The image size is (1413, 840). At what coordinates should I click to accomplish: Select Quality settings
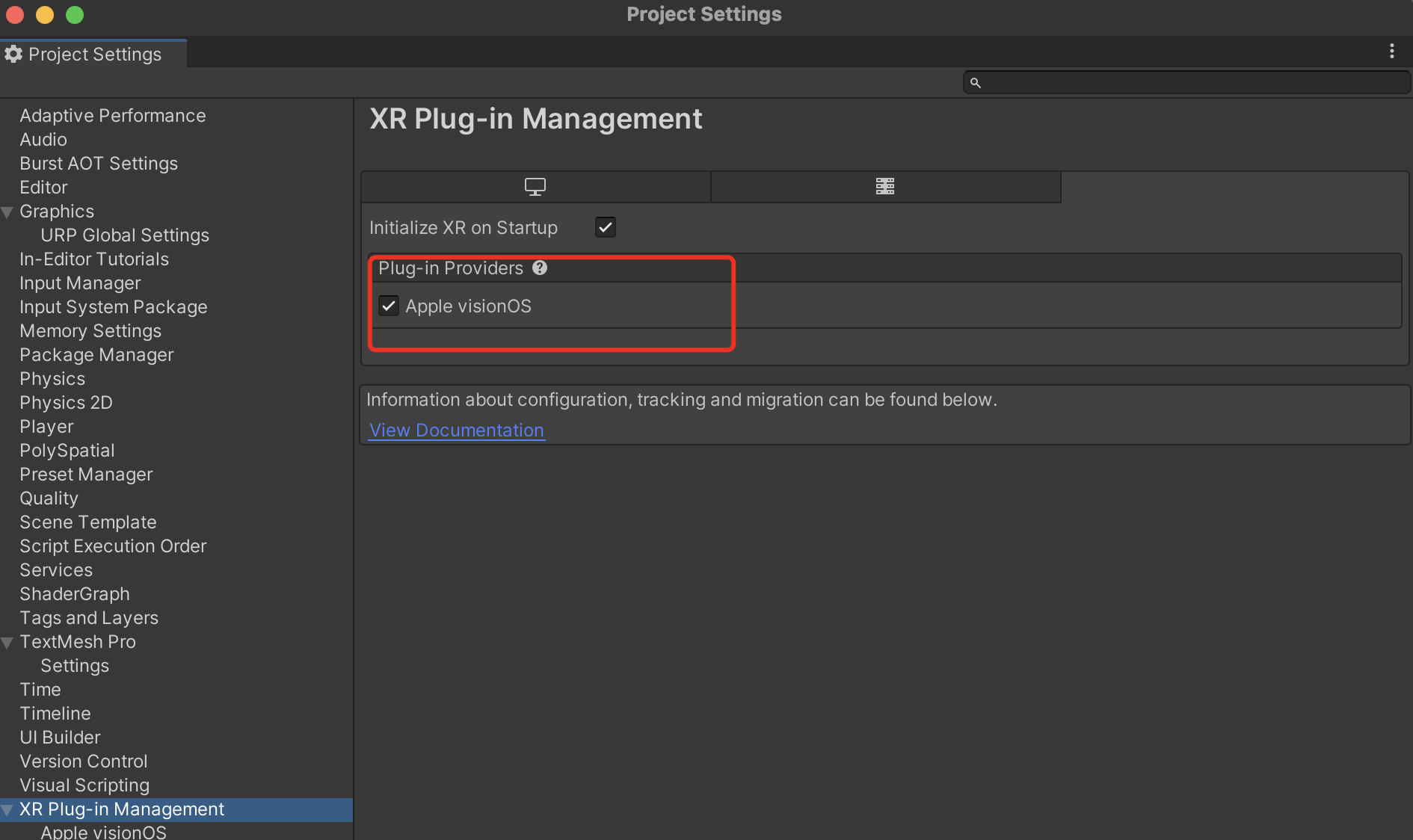point(49,498)
